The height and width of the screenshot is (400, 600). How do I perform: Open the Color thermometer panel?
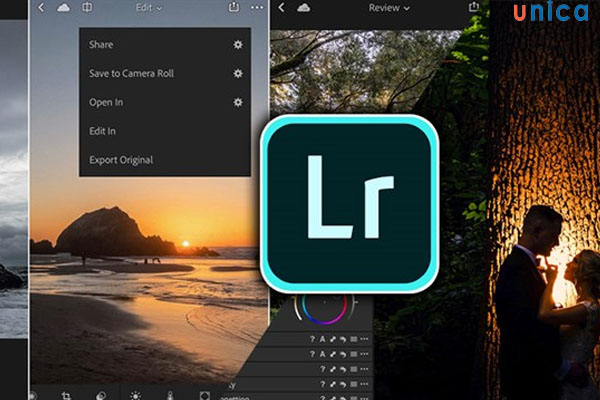pos(170,395)
